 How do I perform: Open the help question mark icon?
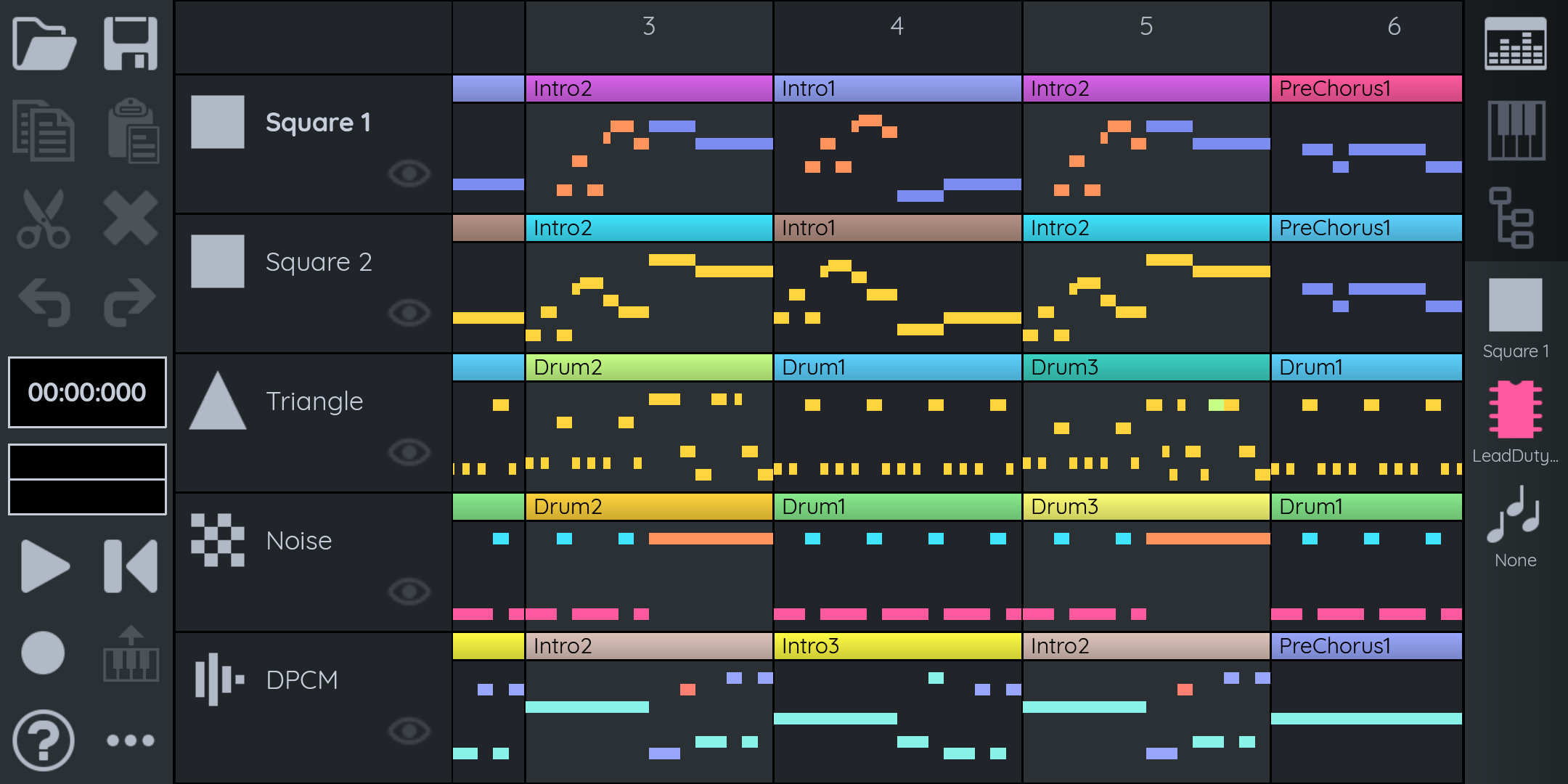(x=44, y=740)
